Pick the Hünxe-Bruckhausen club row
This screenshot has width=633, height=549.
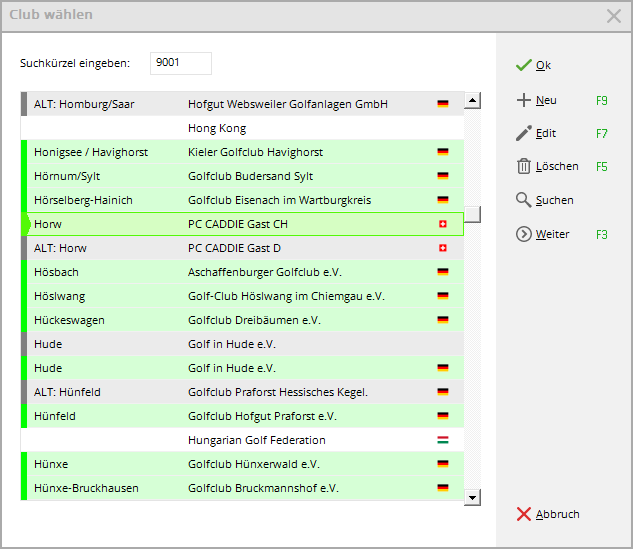[240, 488]
